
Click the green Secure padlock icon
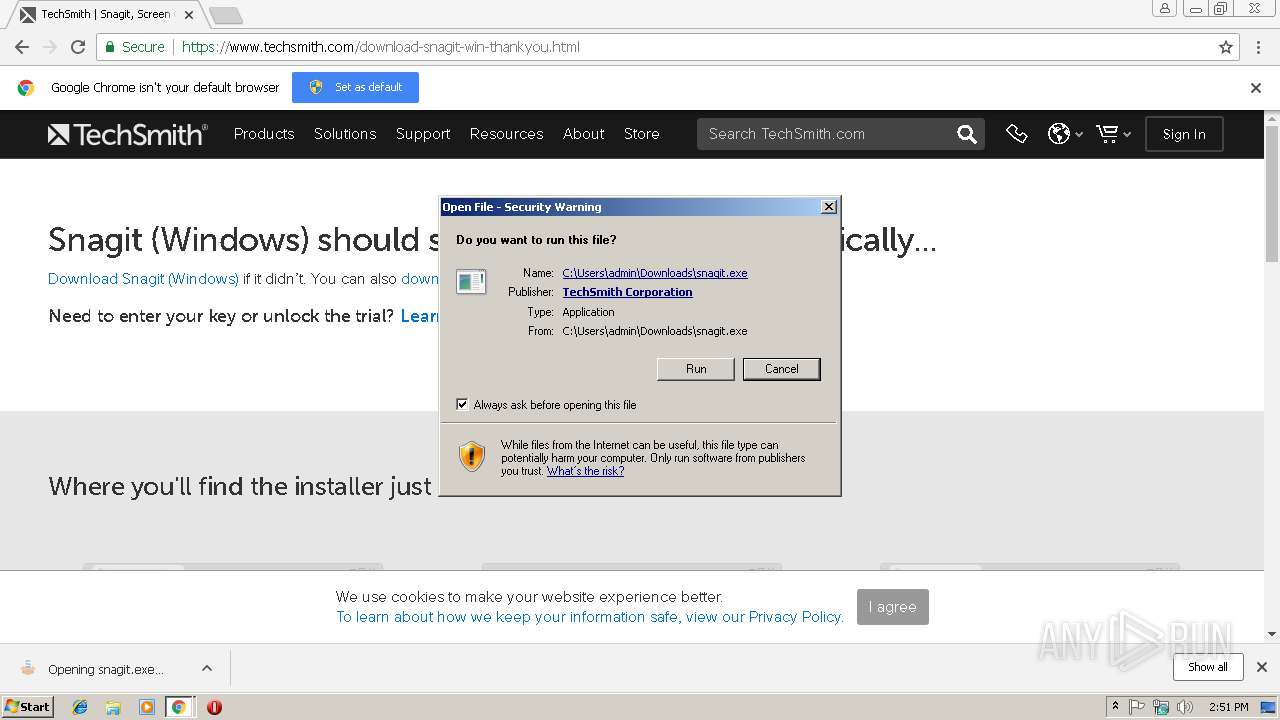[109, 47]
